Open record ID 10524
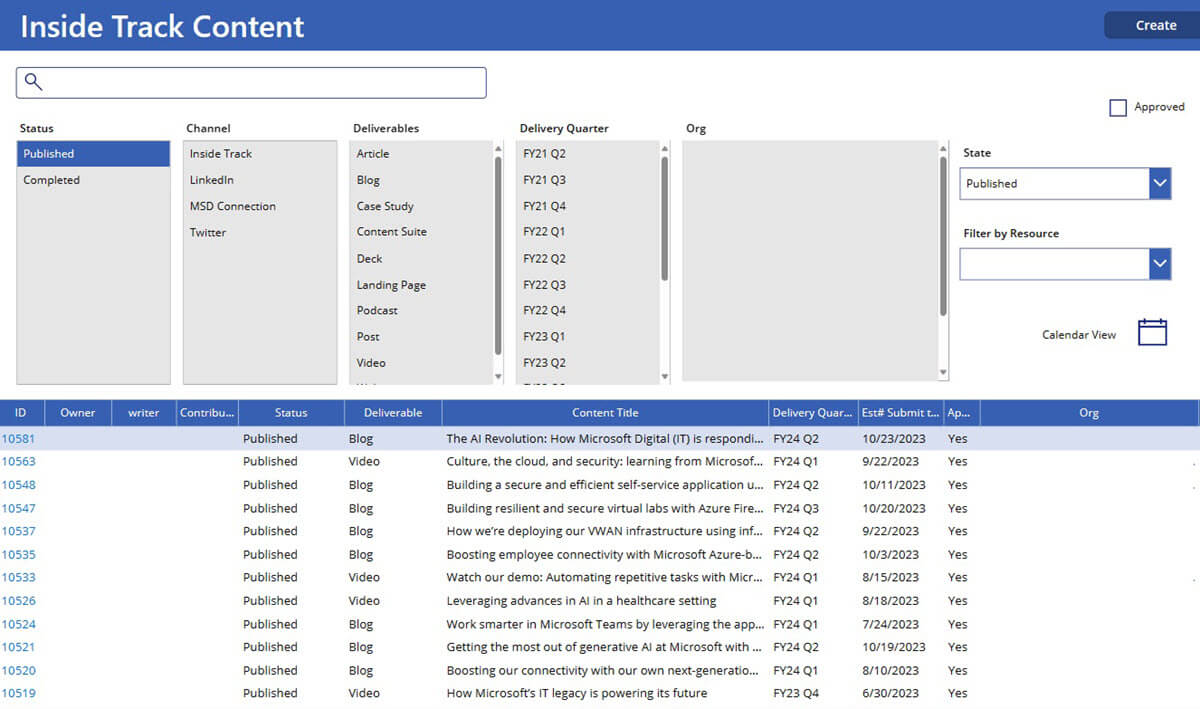1200x709 pixels. coord(18,624)
